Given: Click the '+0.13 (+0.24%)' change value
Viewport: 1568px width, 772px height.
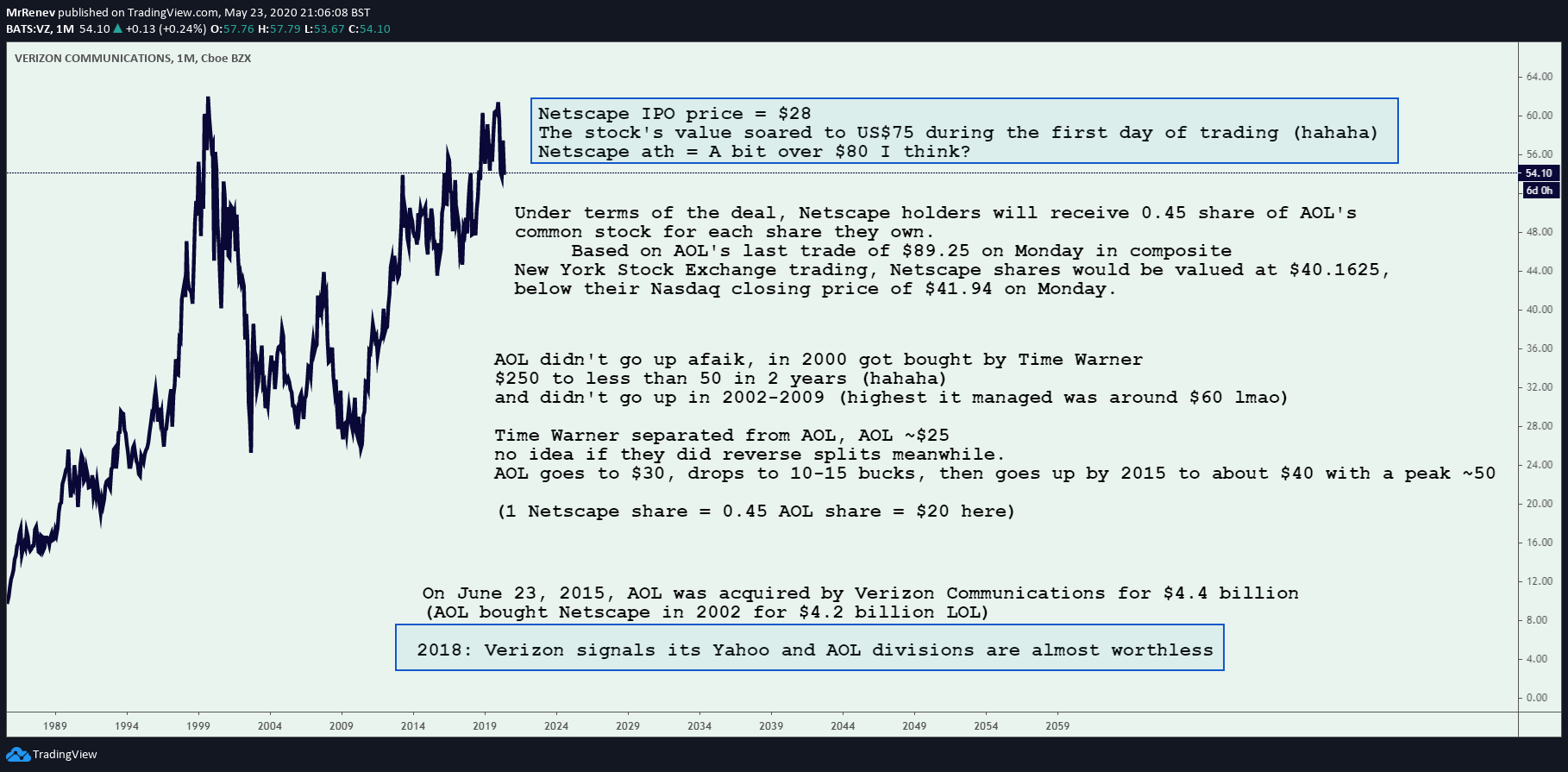Looking at the screenshot, I should coord(166,29).
